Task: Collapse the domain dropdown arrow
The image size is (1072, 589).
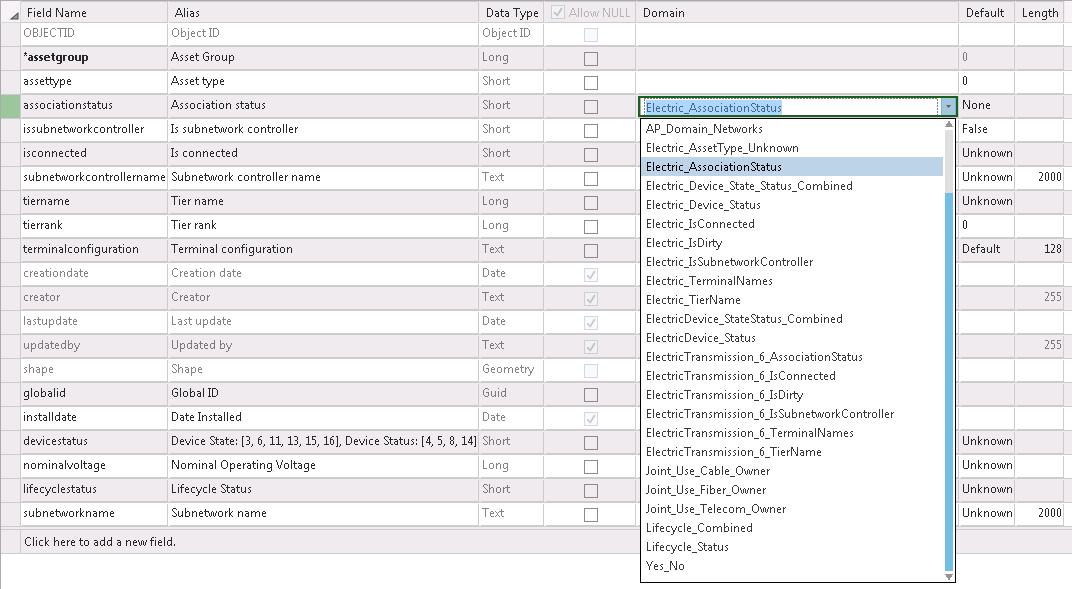Action: 948,107
